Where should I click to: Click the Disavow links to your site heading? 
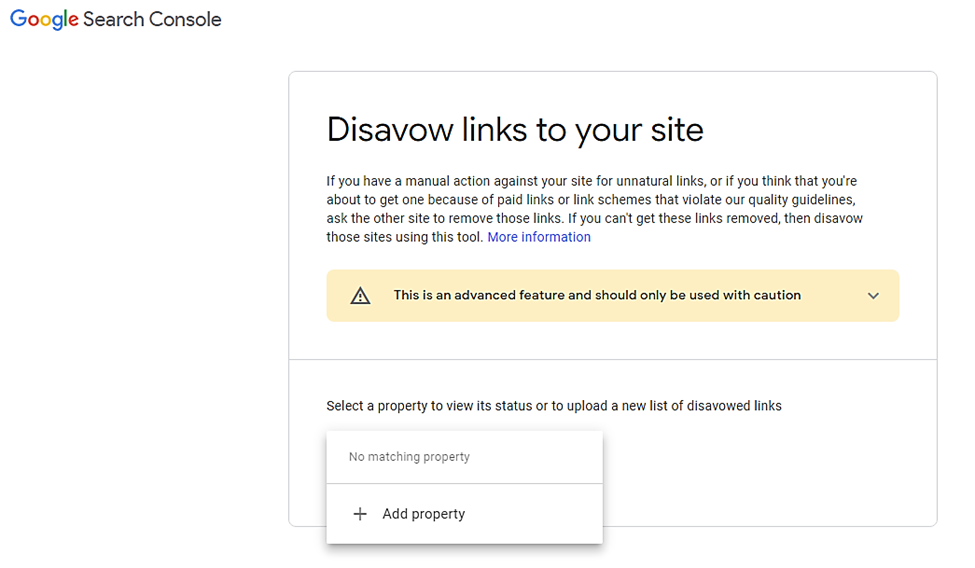coord(515,129)
